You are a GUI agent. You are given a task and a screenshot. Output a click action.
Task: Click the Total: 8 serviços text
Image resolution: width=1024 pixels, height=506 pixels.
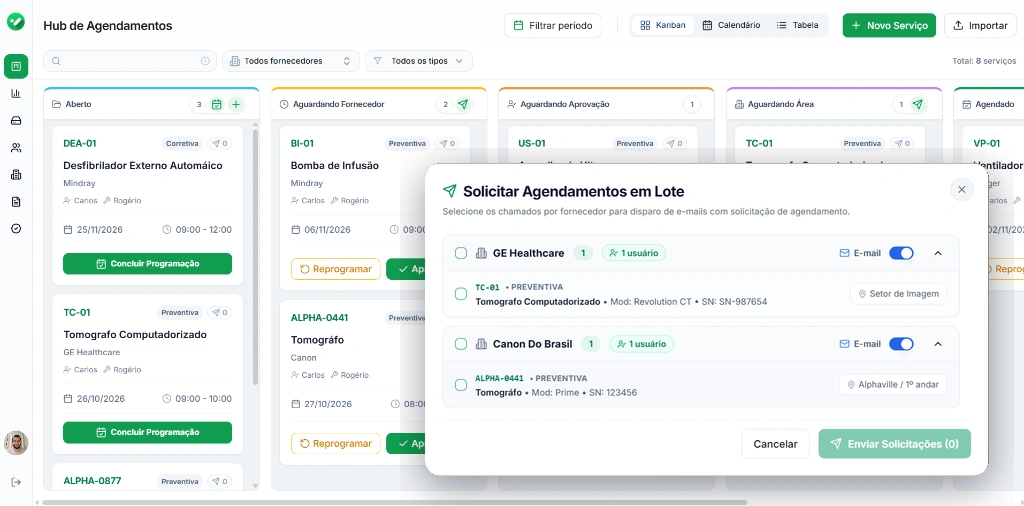click(984, 61)
